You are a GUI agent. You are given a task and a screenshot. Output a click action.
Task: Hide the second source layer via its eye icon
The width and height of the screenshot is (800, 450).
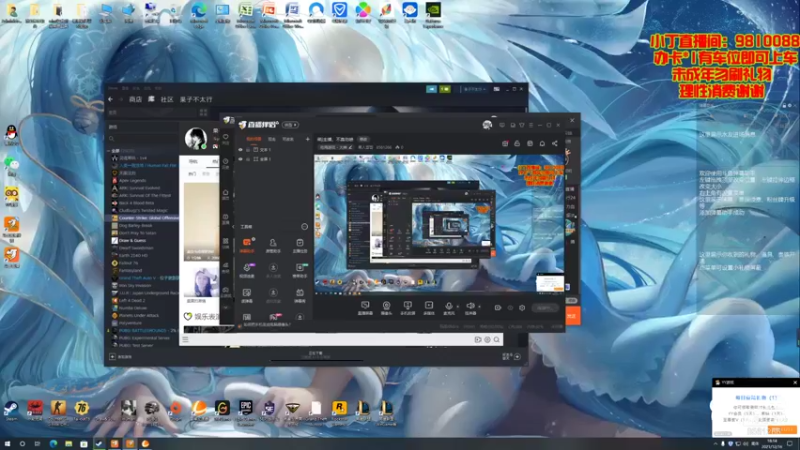click(240, 159)
